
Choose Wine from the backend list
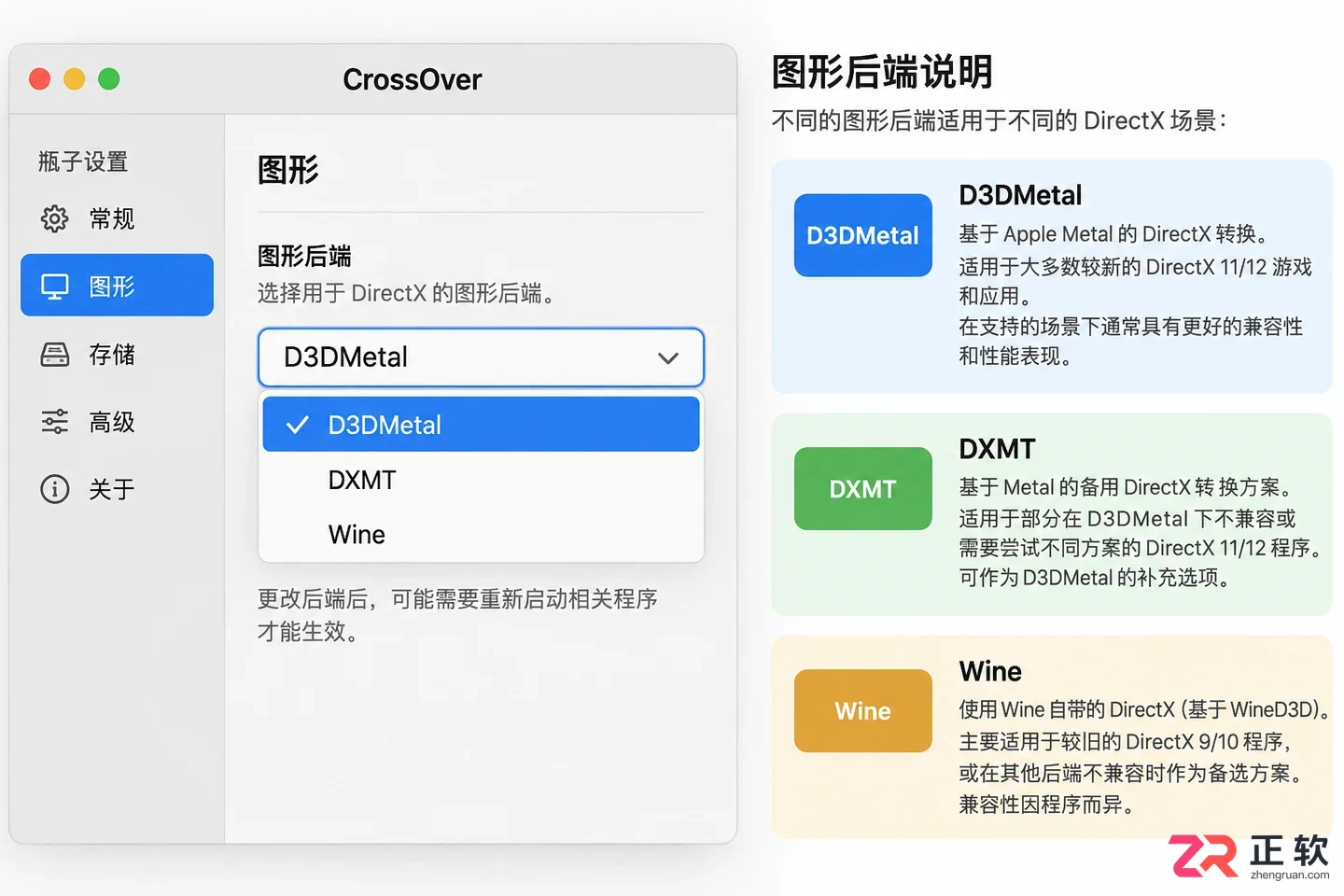coord(481,534)
